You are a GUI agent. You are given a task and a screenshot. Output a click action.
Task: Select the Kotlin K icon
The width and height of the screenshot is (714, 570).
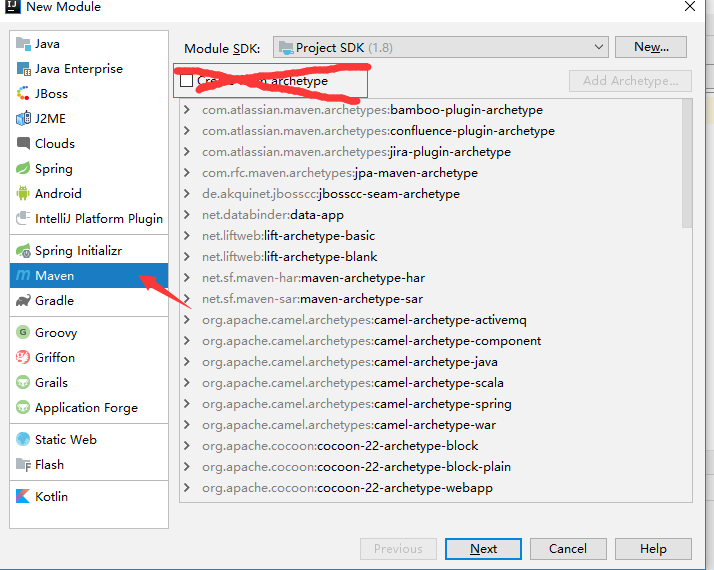click(23, 496)
